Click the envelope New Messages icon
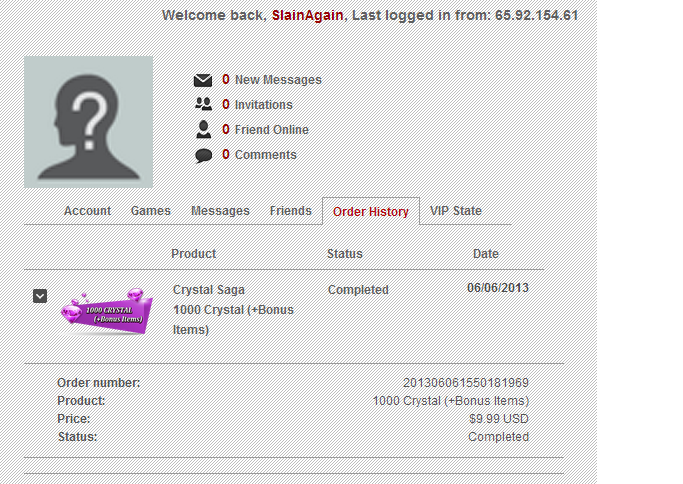The image size is (683, 484). pyautogui.click(x=203, y=80)
